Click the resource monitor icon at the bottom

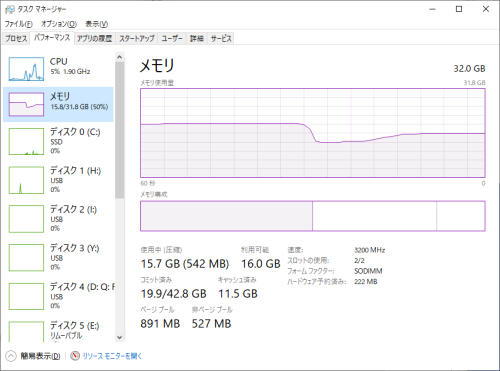(75, 356)
